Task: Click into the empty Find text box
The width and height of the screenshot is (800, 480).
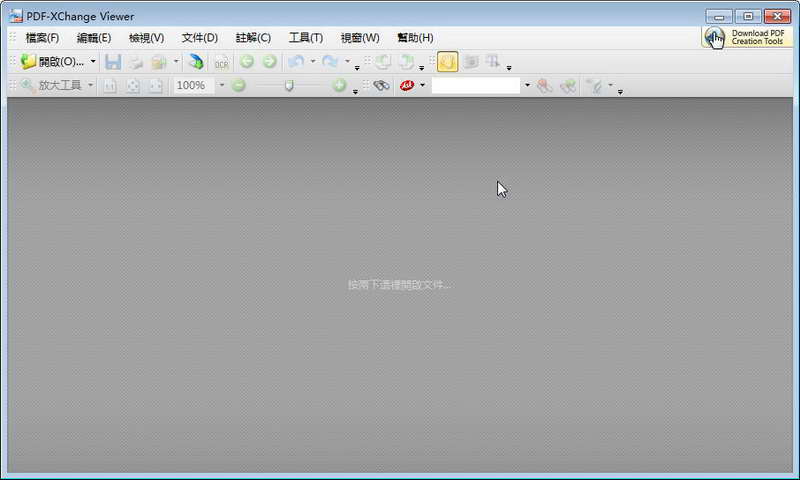Action: (x=476, y=85)
